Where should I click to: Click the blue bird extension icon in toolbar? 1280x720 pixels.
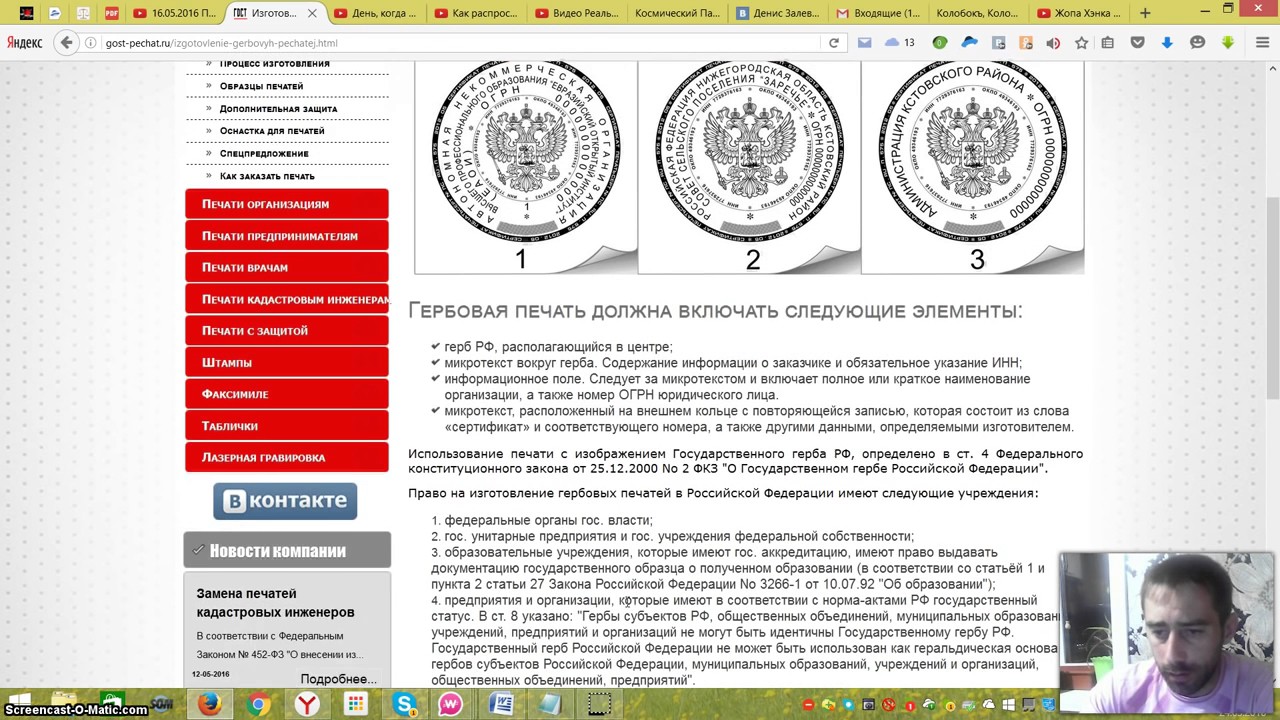point(969,43)
